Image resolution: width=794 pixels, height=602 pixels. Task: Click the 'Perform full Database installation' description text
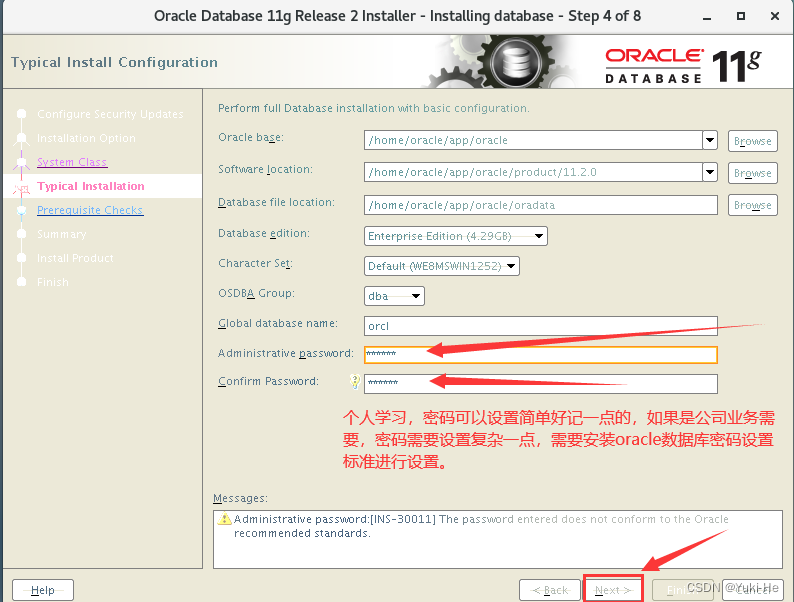tap(374, 108)
